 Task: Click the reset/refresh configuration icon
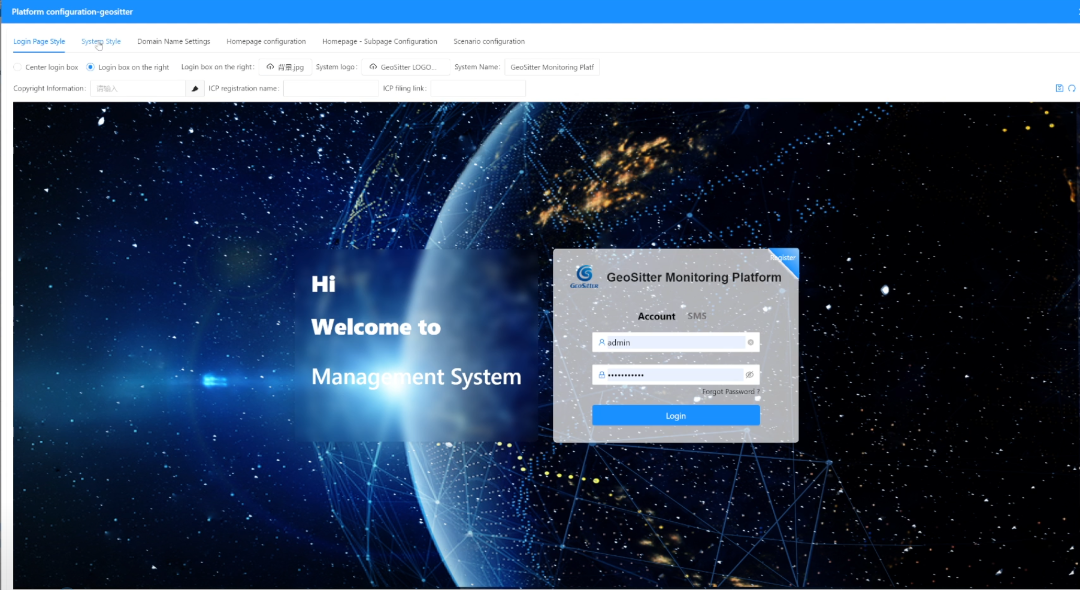1072,88
